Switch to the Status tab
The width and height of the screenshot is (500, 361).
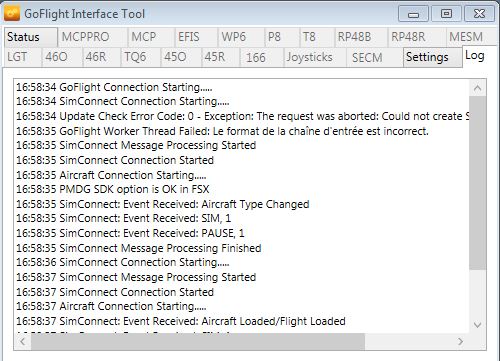[31, 37]
